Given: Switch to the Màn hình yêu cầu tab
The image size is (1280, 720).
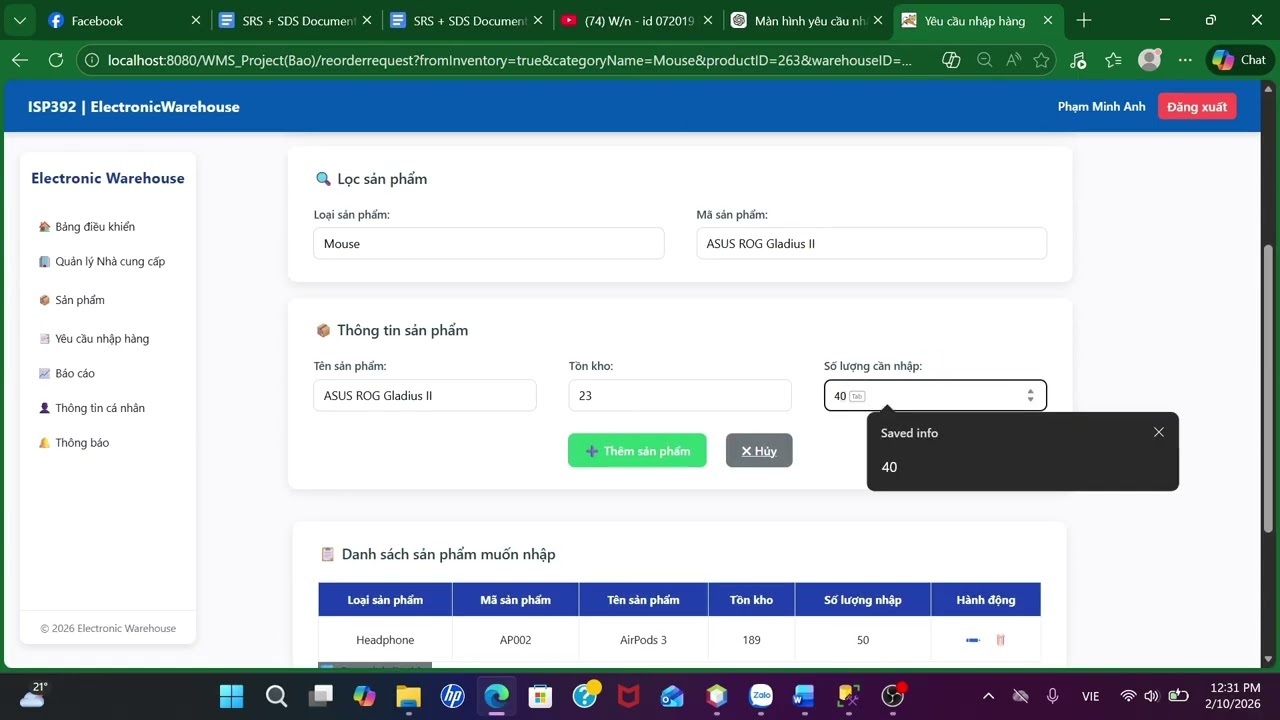Looking at the screenshot, I should coord(808,20).
